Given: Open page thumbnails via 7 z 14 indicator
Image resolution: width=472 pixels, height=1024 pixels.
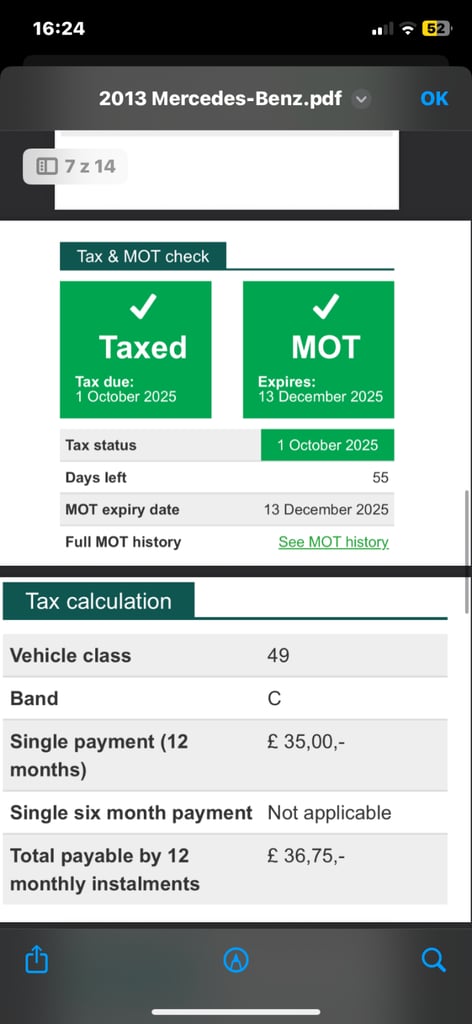Looking at the screenshot, I should [x=76, y=167].
